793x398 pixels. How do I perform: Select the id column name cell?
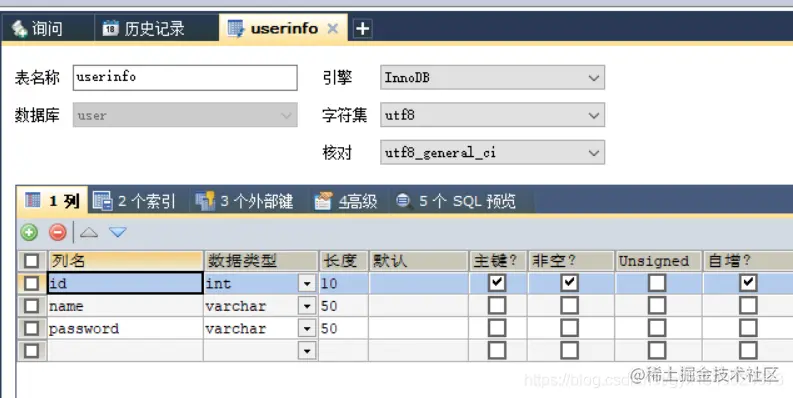[x=125, y=283]
